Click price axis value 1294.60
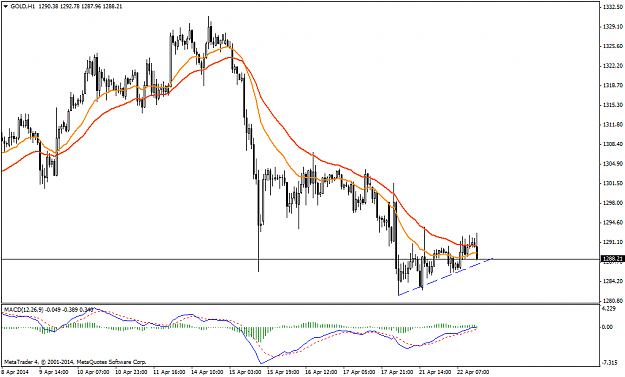The image size is (625, 377). pyautogui.click(x=613, y=222)
